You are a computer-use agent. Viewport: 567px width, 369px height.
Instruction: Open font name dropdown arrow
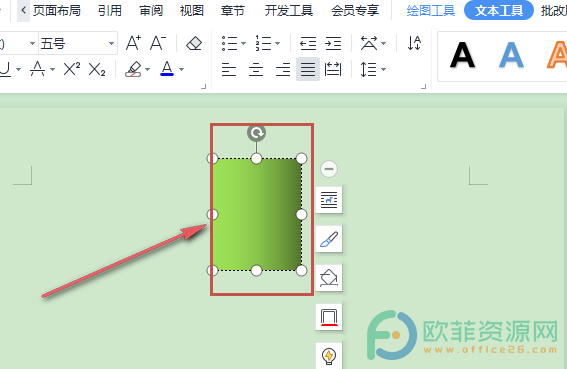[32, 43]
